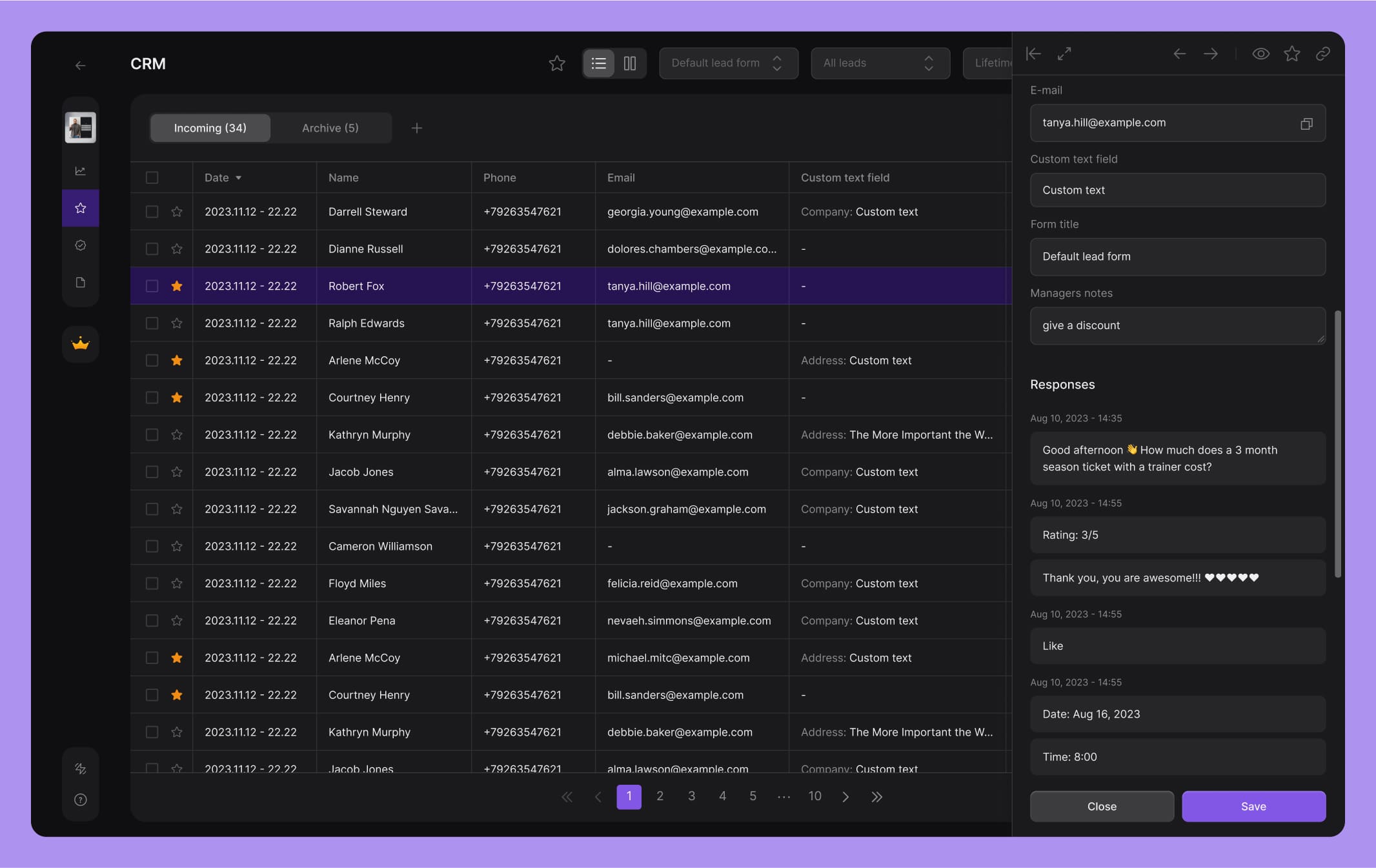
Task: Switch to kanban column view
Action: pyautogui.click(x=630, y=63)
